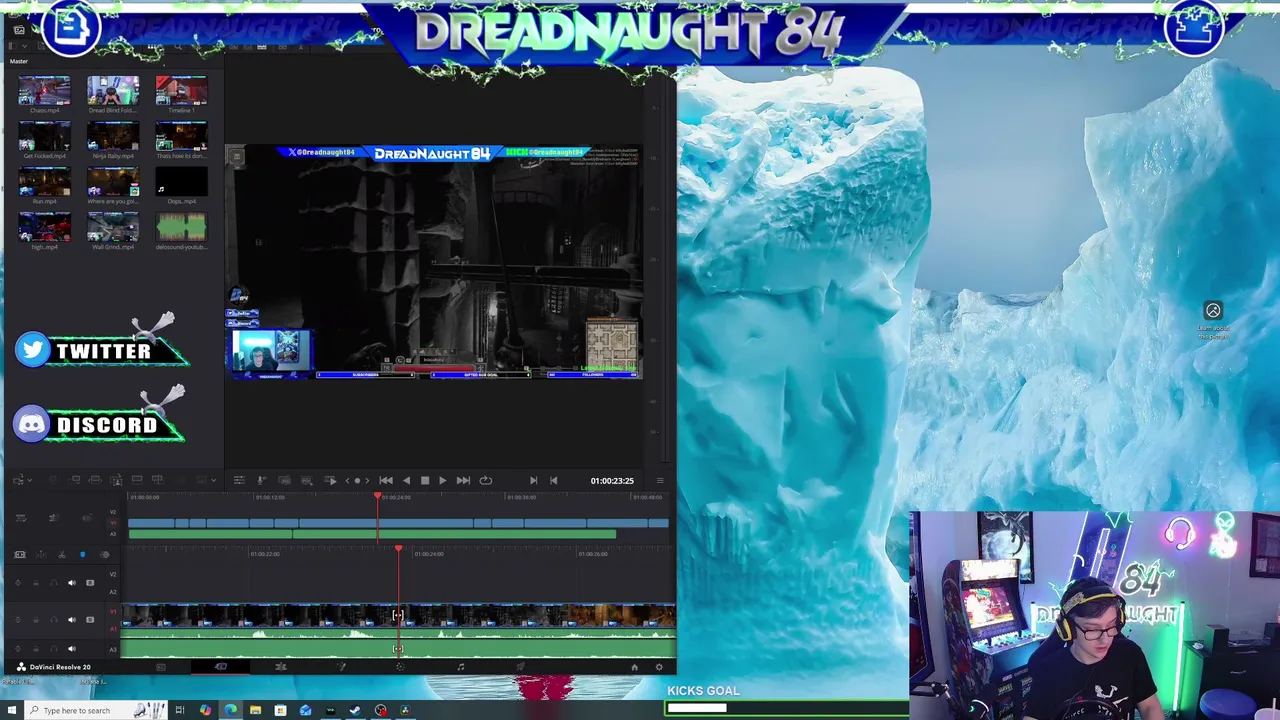Screen dimensions: 1280x720
Task: Play the timeline in reverse
Action: (x=406, y=480)
